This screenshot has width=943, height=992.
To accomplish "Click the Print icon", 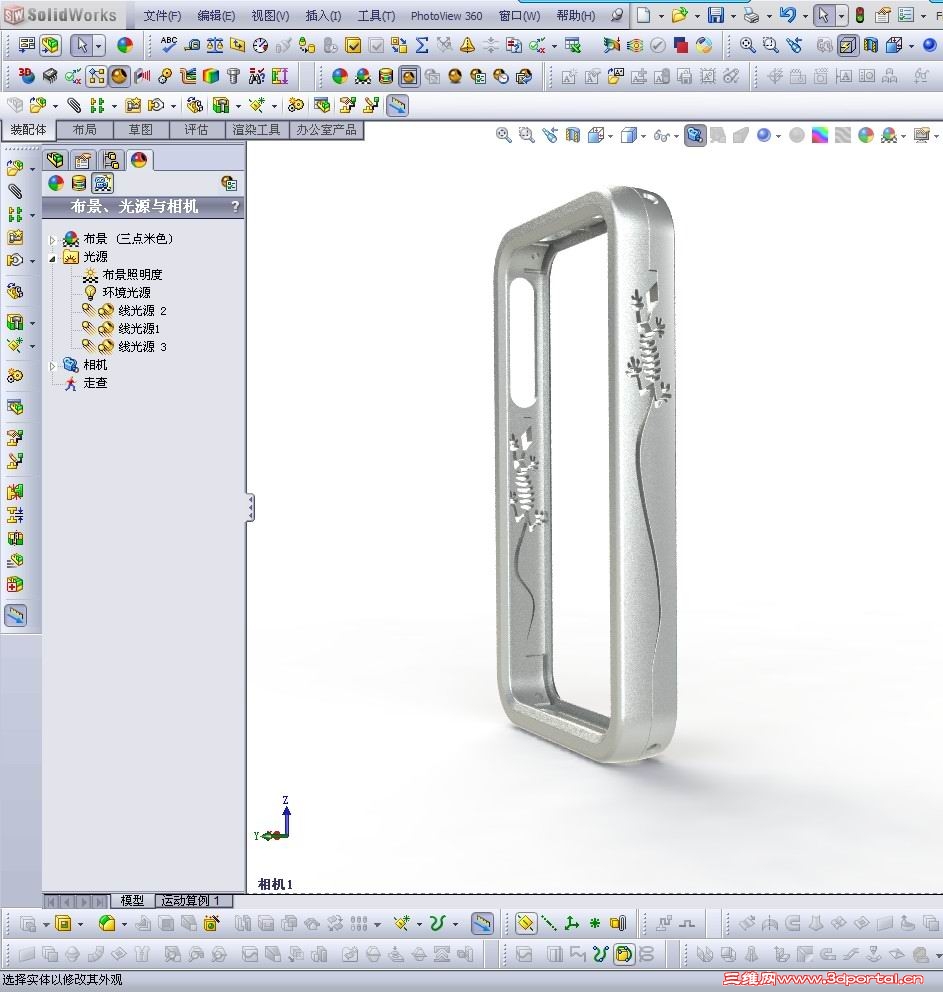I will 751,15.
